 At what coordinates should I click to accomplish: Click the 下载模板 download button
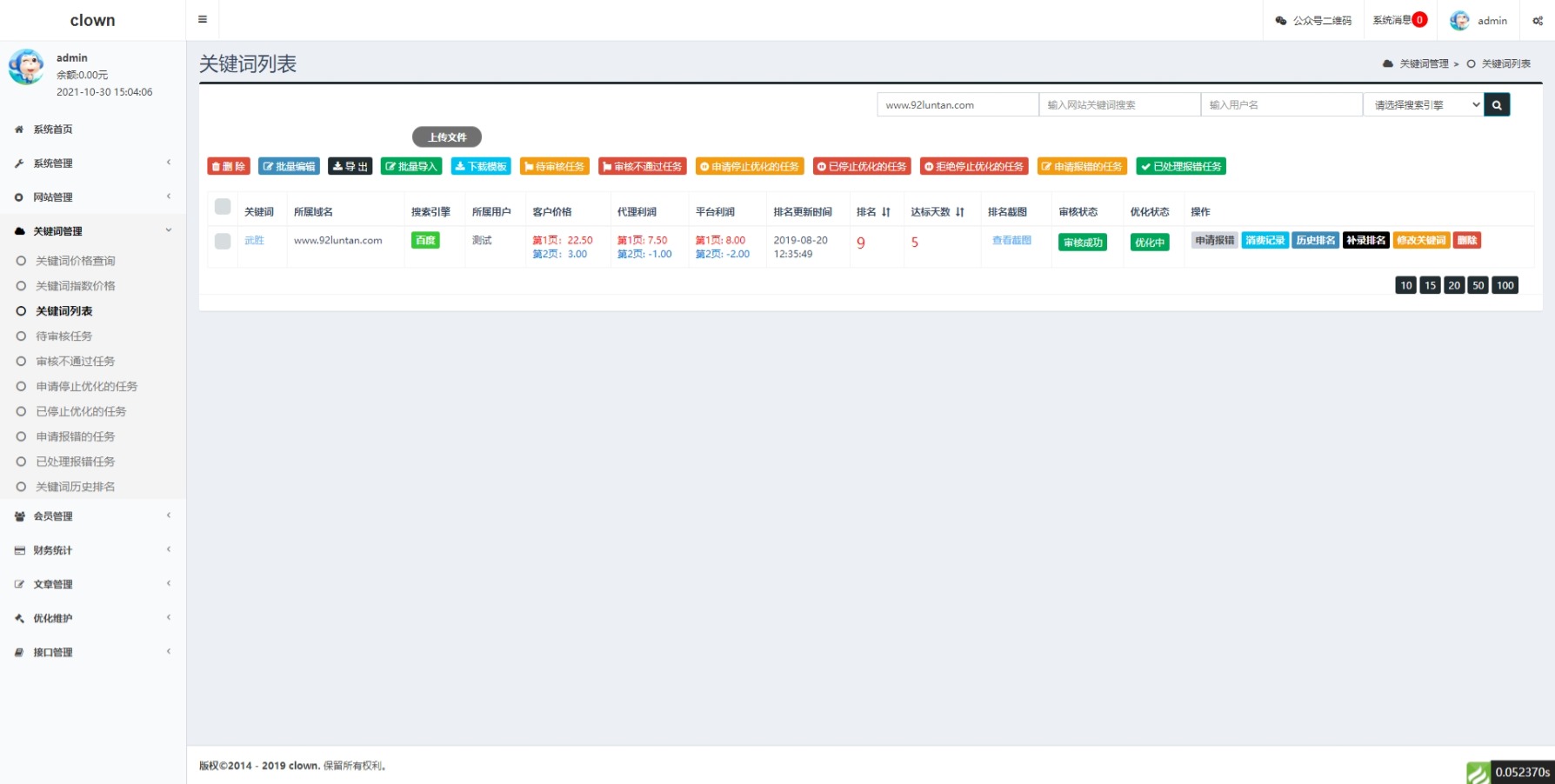pyautogui.click(x=481, y=167)
